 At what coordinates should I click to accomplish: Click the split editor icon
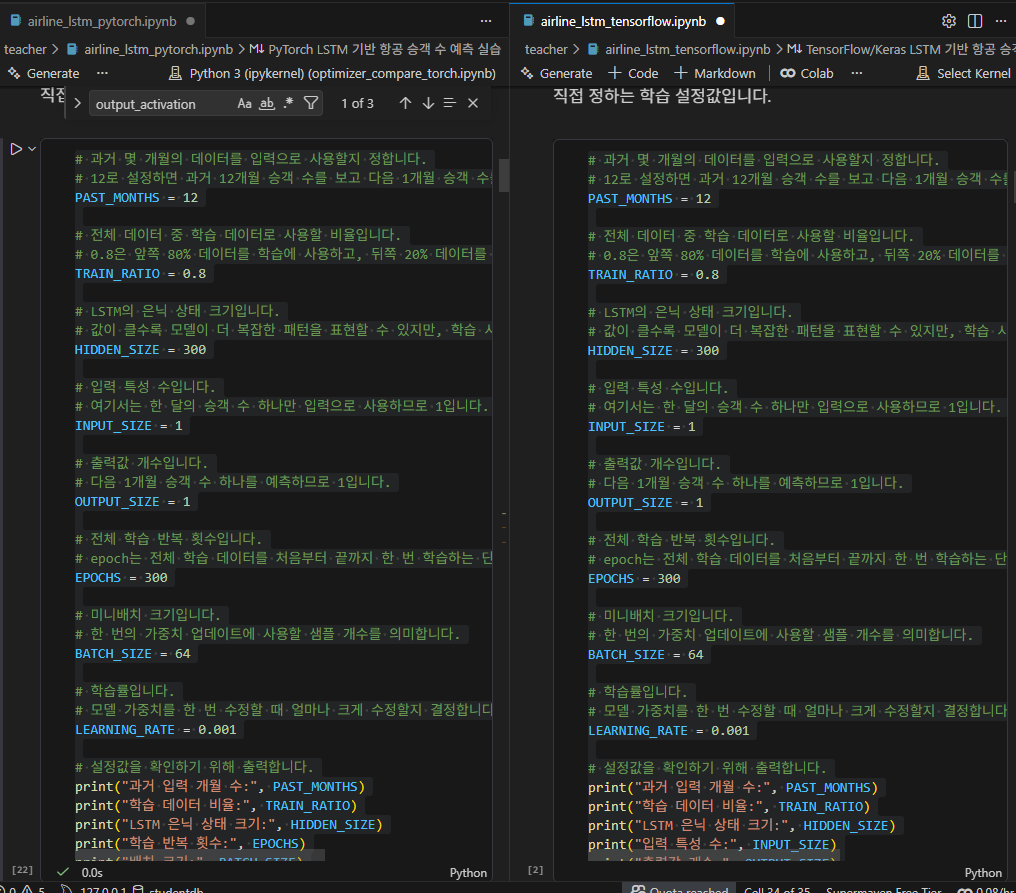975,21
